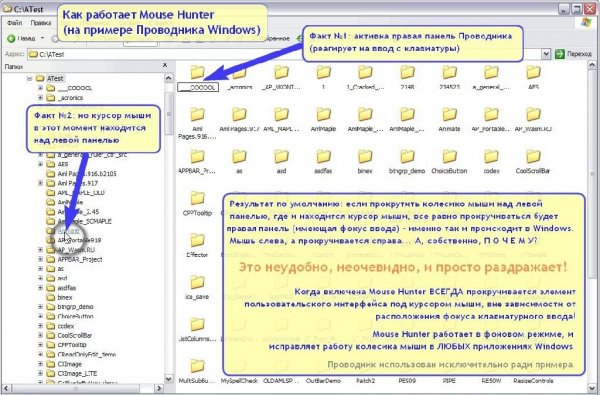
Task: Select the codex folder icon in right pane
Action: click(x=491, y=156)
